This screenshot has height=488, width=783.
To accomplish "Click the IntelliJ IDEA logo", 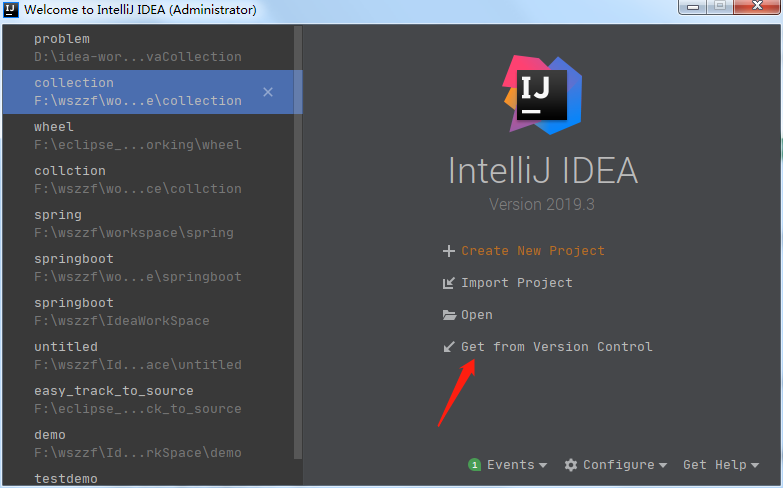I will point(543,96).
